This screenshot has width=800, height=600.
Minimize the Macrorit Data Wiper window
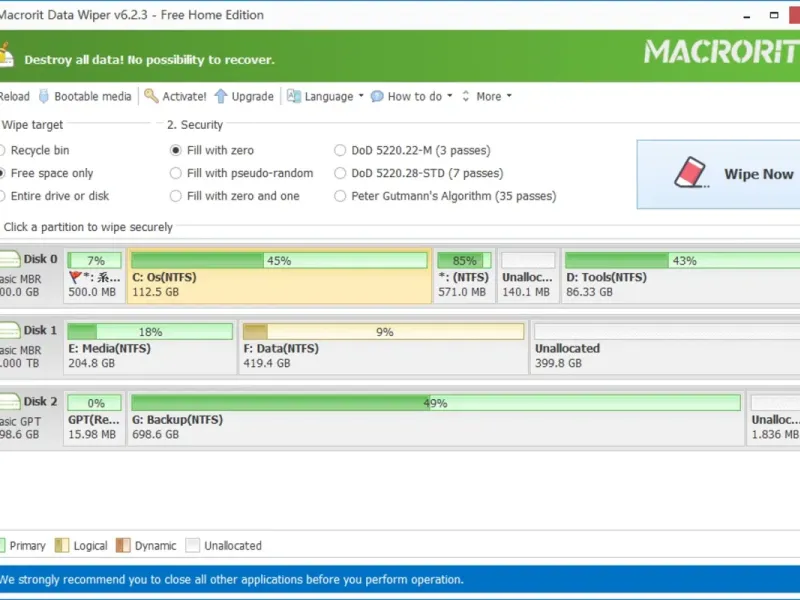[747, 15]
